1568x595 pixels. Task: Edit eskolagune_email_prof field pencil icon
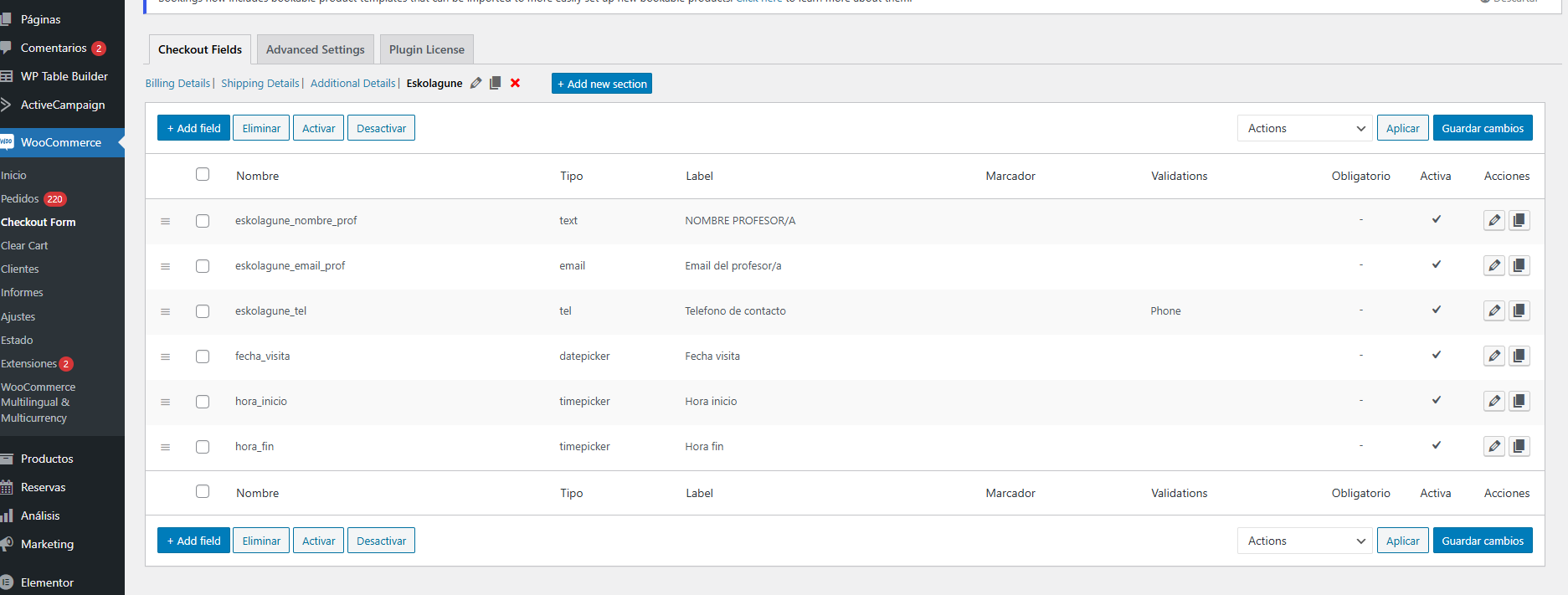(1494, 265)
